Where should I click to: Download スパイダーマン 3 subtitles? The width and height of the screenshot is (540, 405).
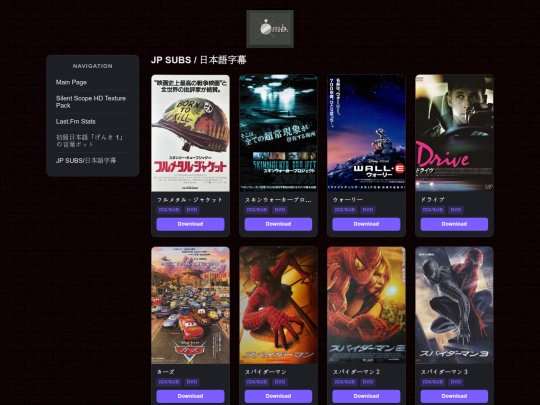454,396
